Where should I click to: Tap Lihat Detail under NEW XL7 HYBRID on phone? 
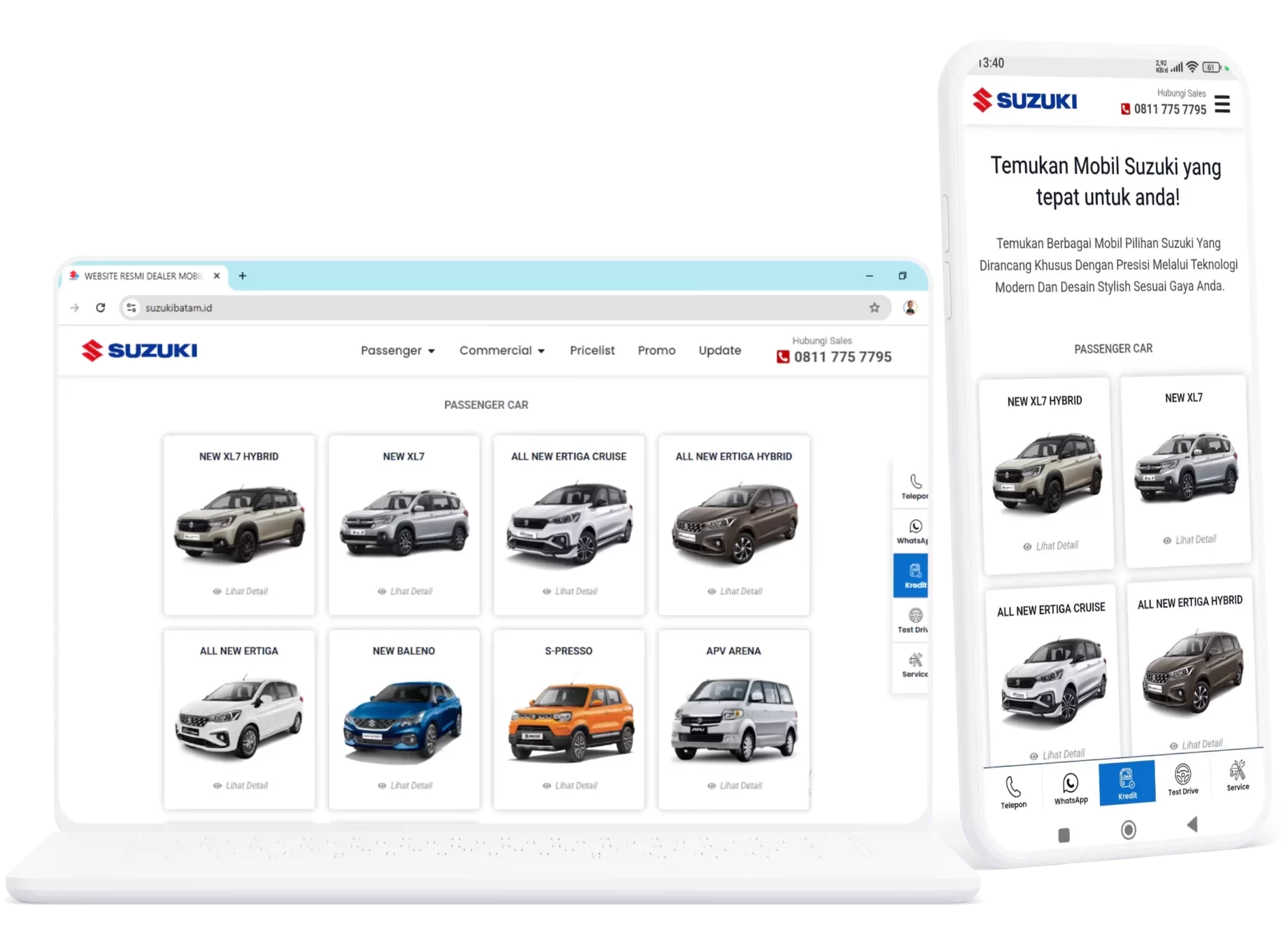tap(1050, 546)
